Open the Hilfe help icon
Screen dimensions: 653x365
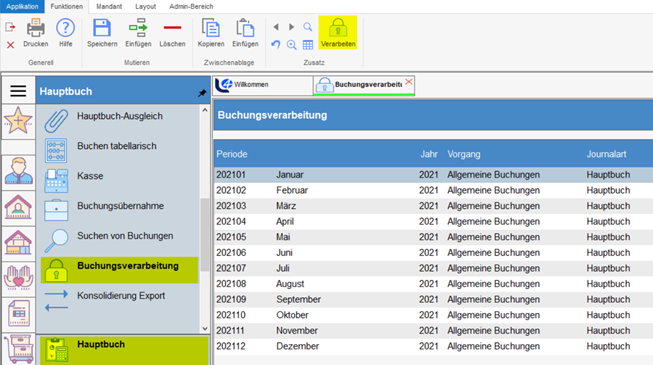pos(65,28)
